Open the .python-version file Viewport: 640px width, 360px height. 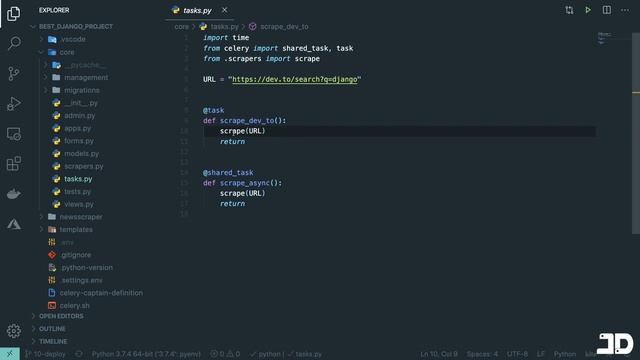pos(86,267)
